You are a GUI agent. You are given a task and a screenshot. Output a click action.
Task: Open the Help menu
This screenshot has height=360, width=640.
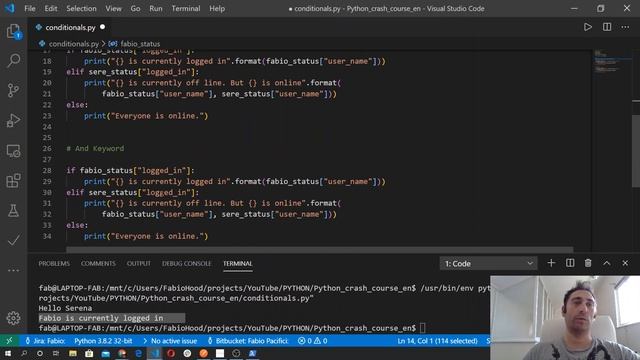(x=217, y=9)
